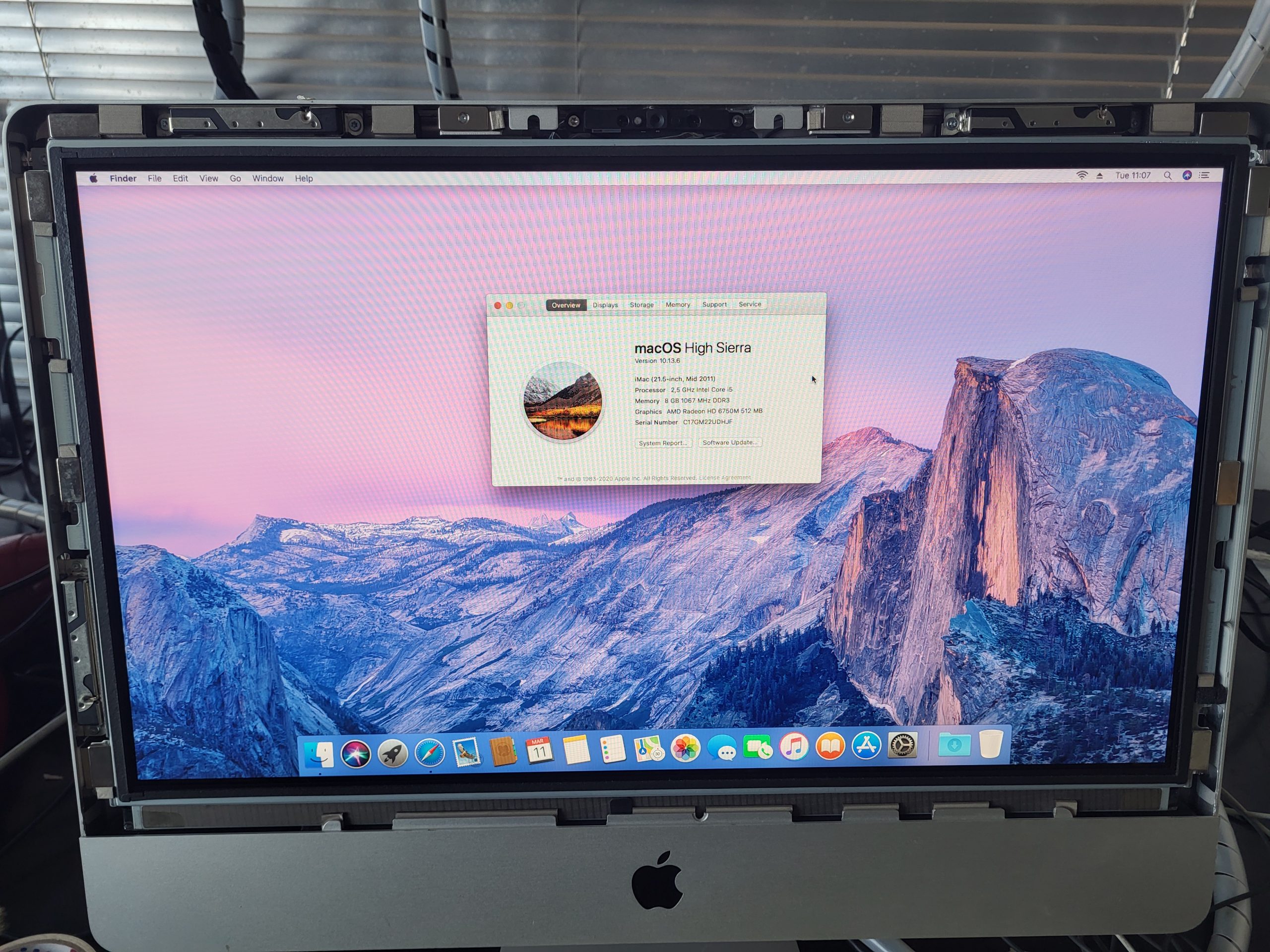Open the Trash in the Dock
Screen dimensions: 1270x952
coord(990,744)
